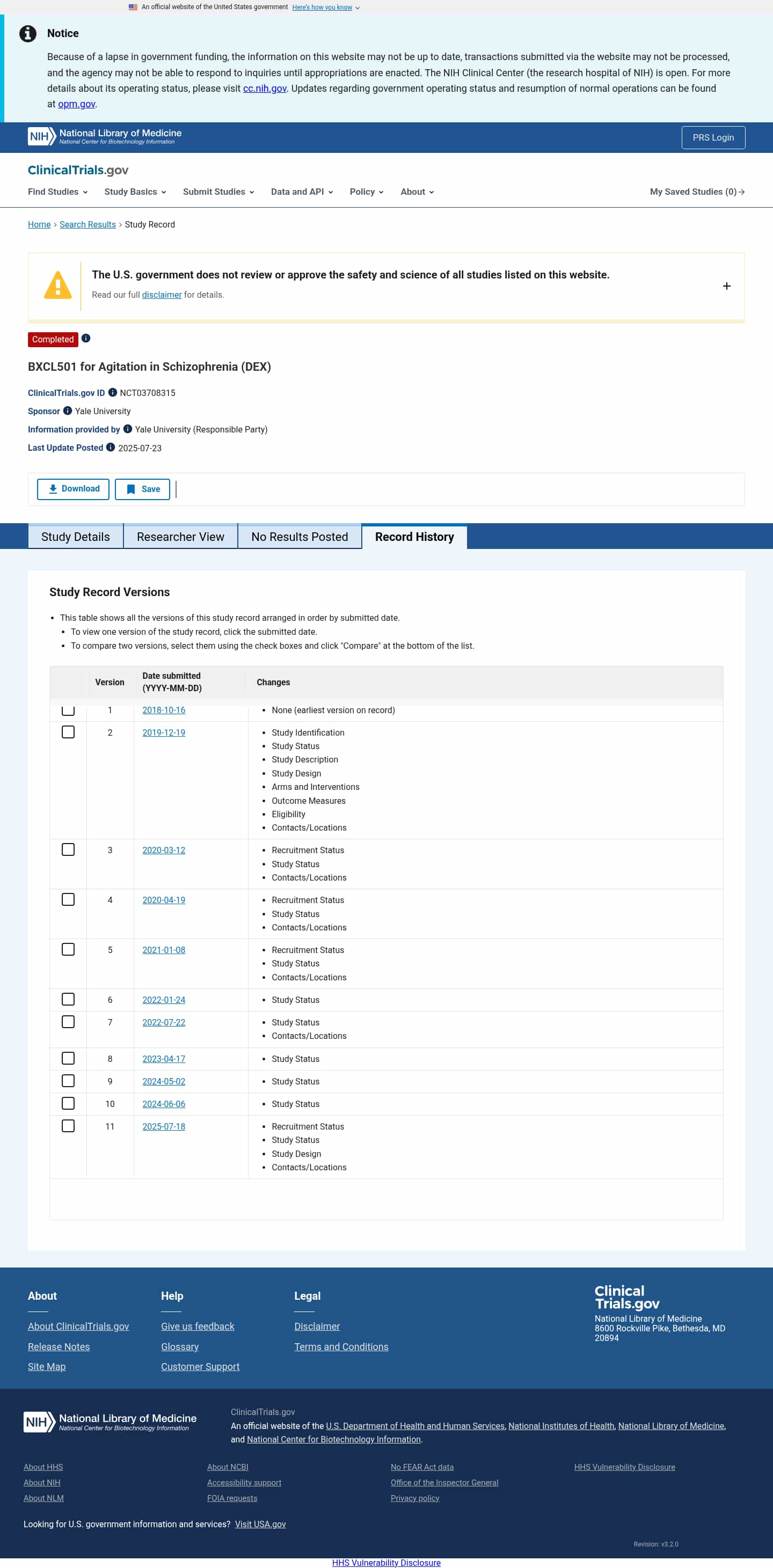Click the yellow warning triangle icon
The height and width of the screenshot is (1568, 773).
[x=58, y=285]
